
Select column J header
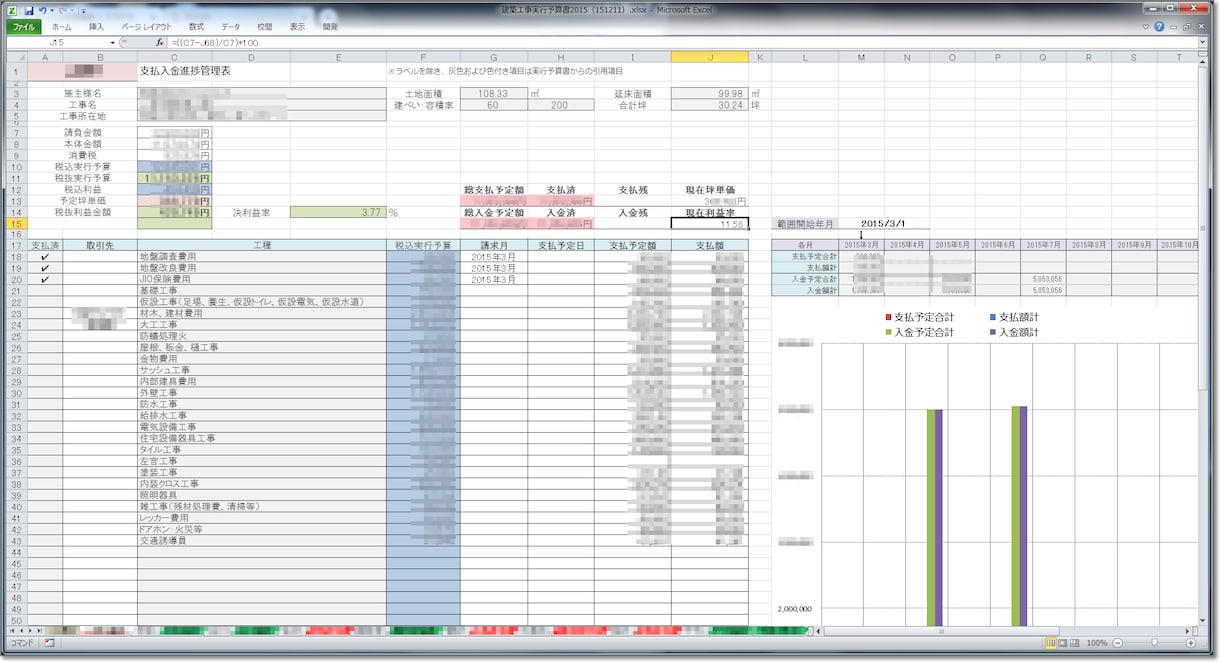pyautogui.click(x=709, y=57)
